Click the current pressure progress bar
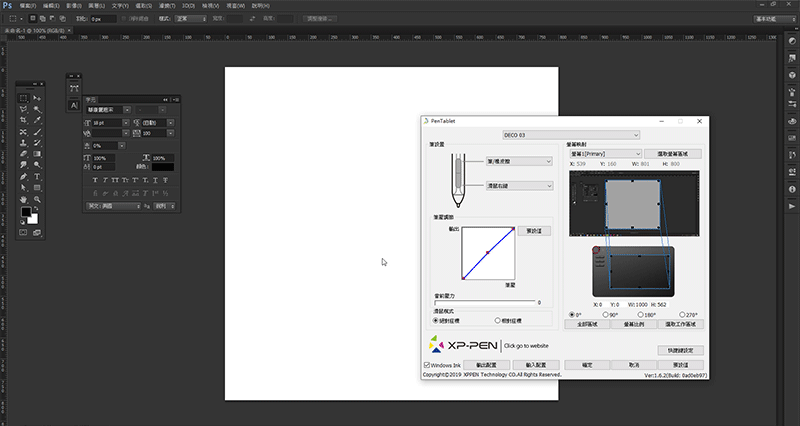 pyautogui.click(x=485, y=303)
